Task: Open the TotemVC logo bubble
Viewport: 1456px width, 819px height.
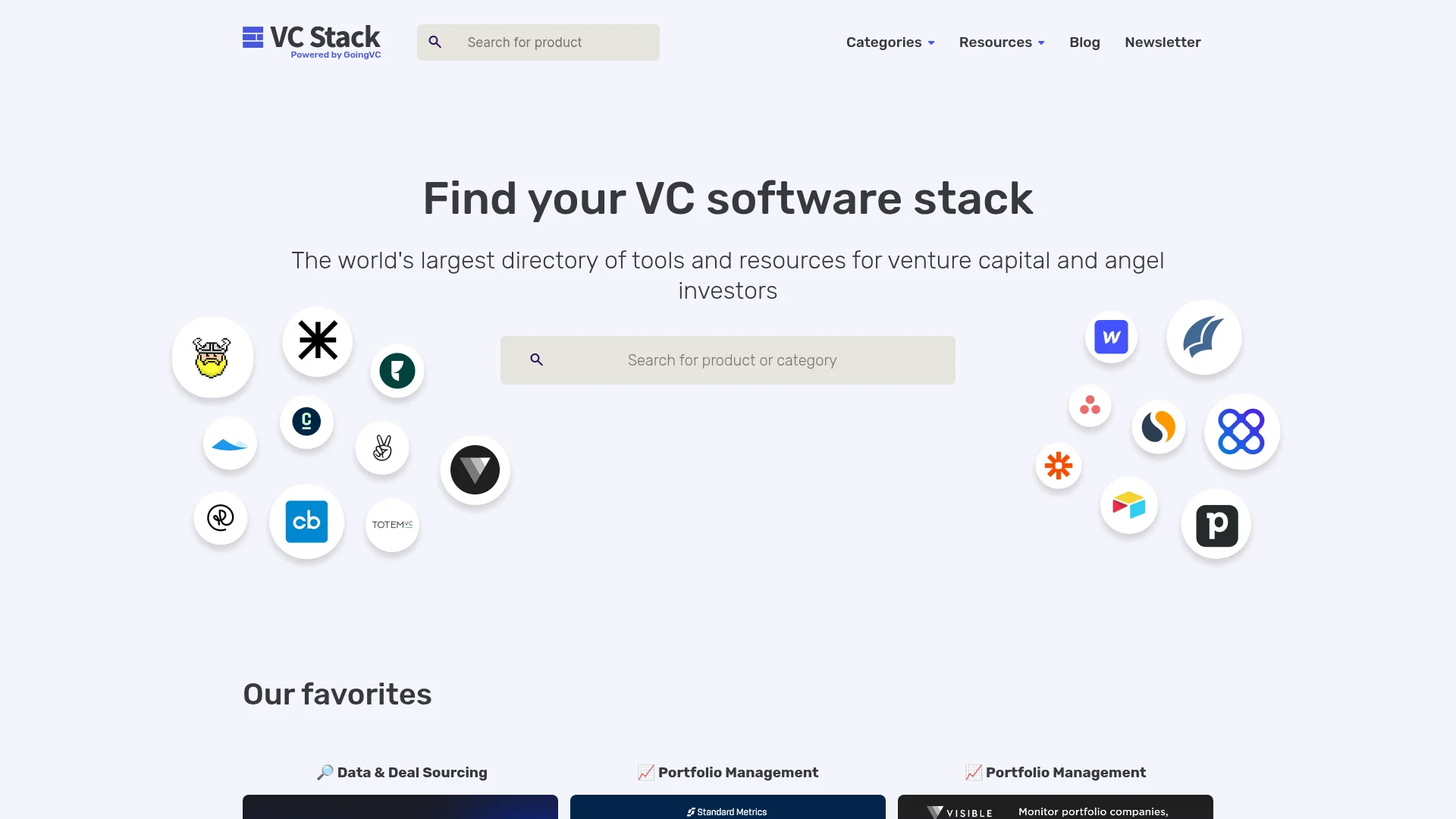Action: 392,525
